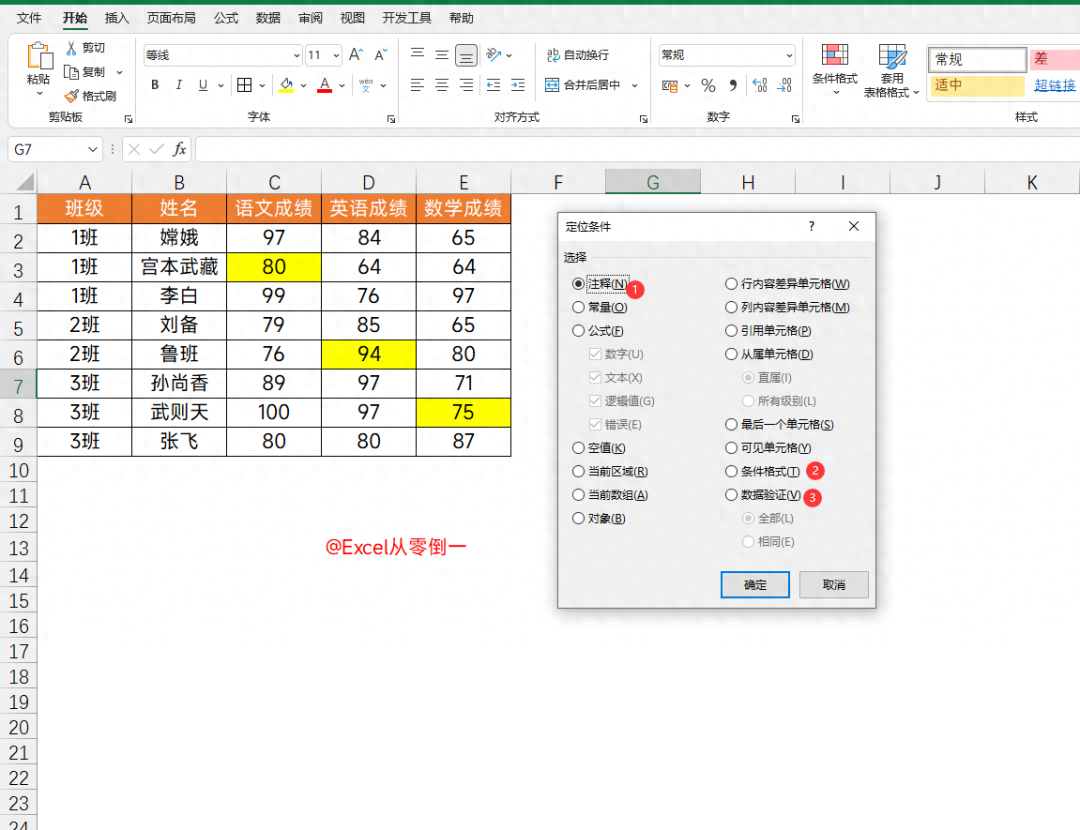Align text right
The image size is (1080, 830).
coord(466,85)
